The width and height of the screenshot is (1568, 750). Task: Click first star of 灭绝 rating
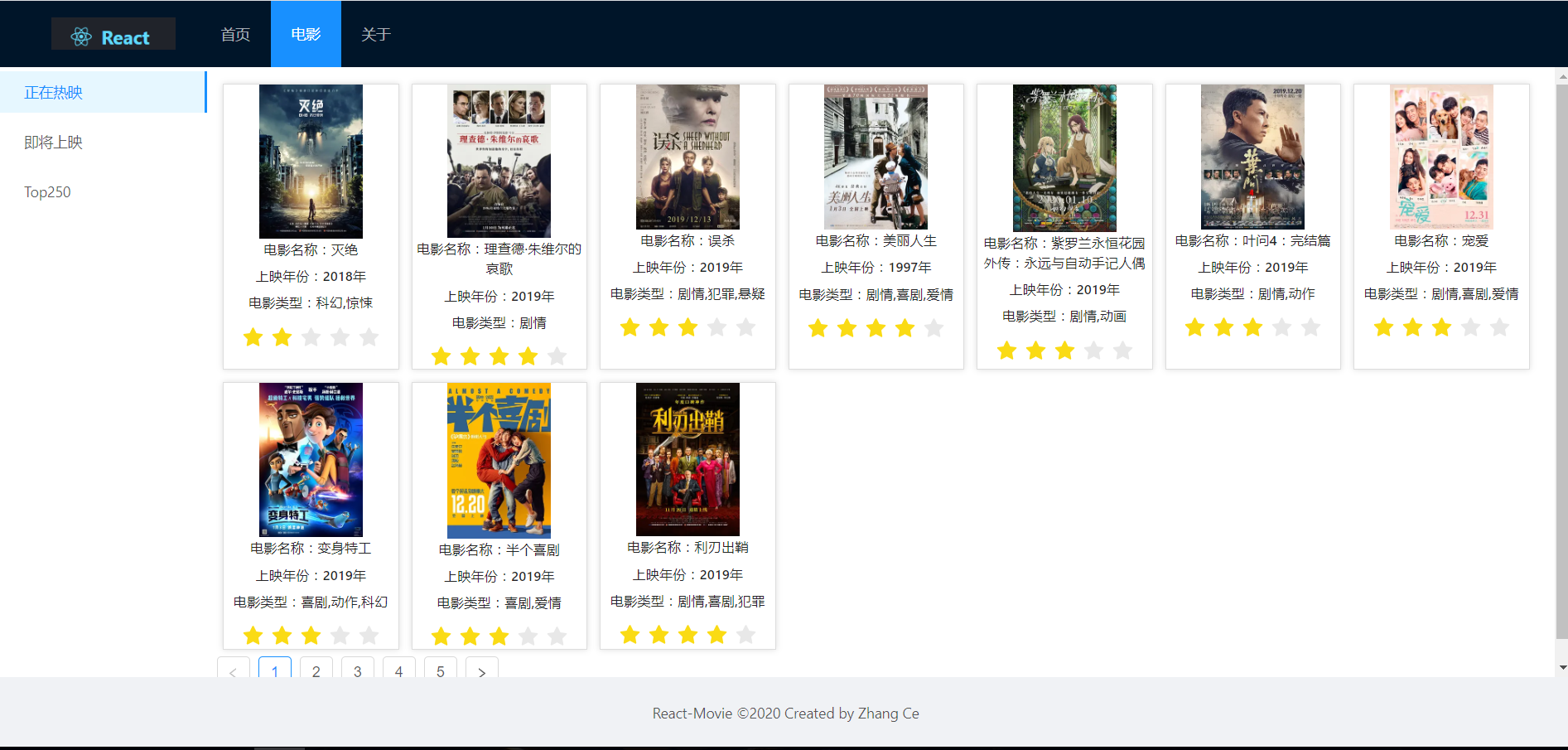[253, 336]
